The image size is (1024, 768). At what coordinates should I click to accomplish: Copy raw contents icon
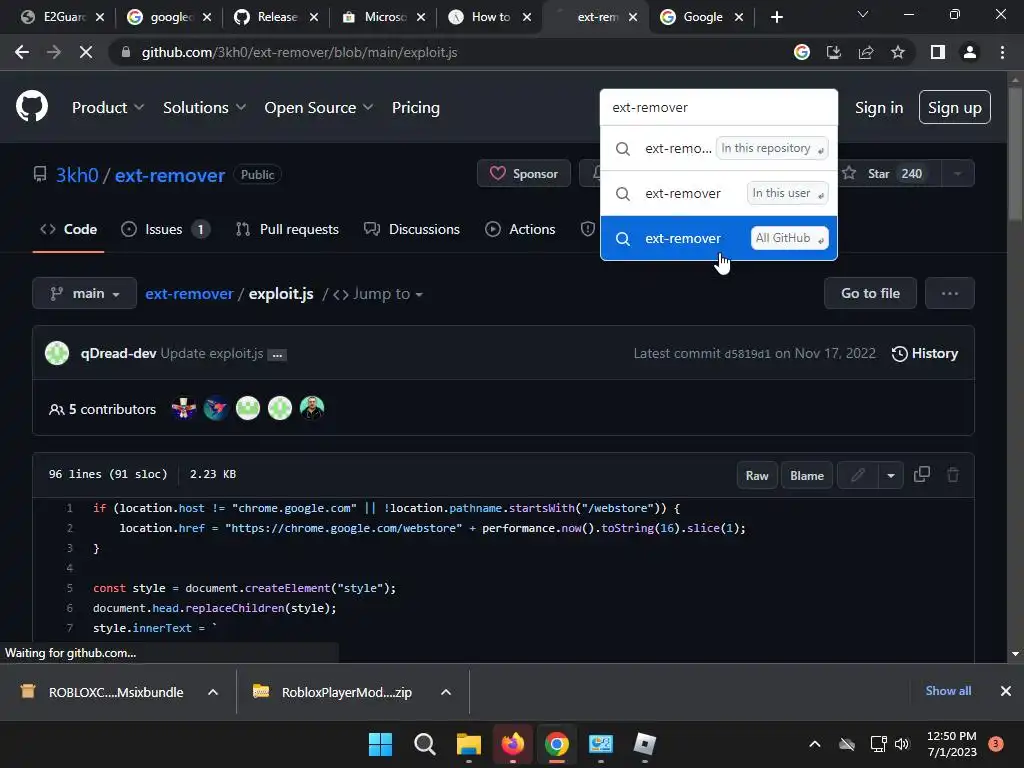coord(921,475)
